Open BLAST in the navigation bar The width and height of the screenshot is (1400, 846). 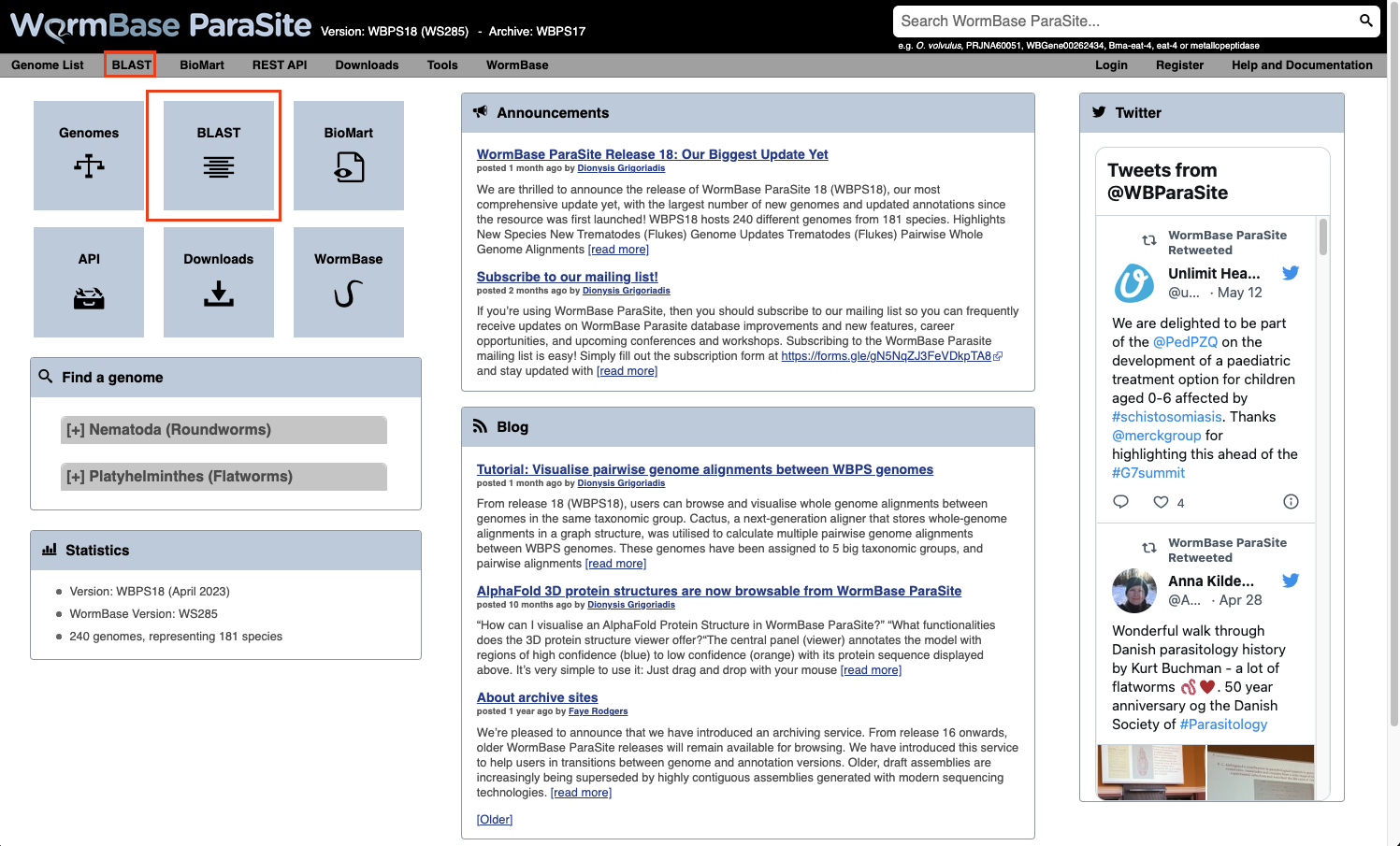click(131, 65)
